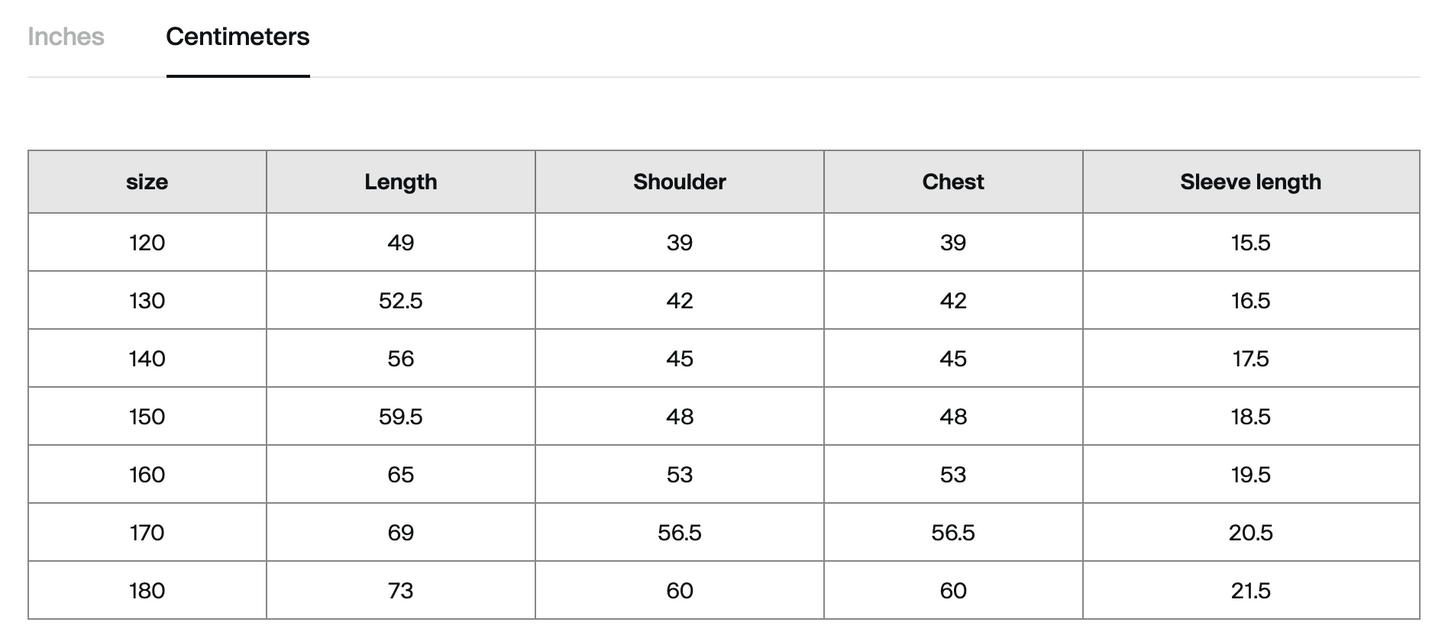
Task: Switch to the Inches tab
Action: click(66, 37)
